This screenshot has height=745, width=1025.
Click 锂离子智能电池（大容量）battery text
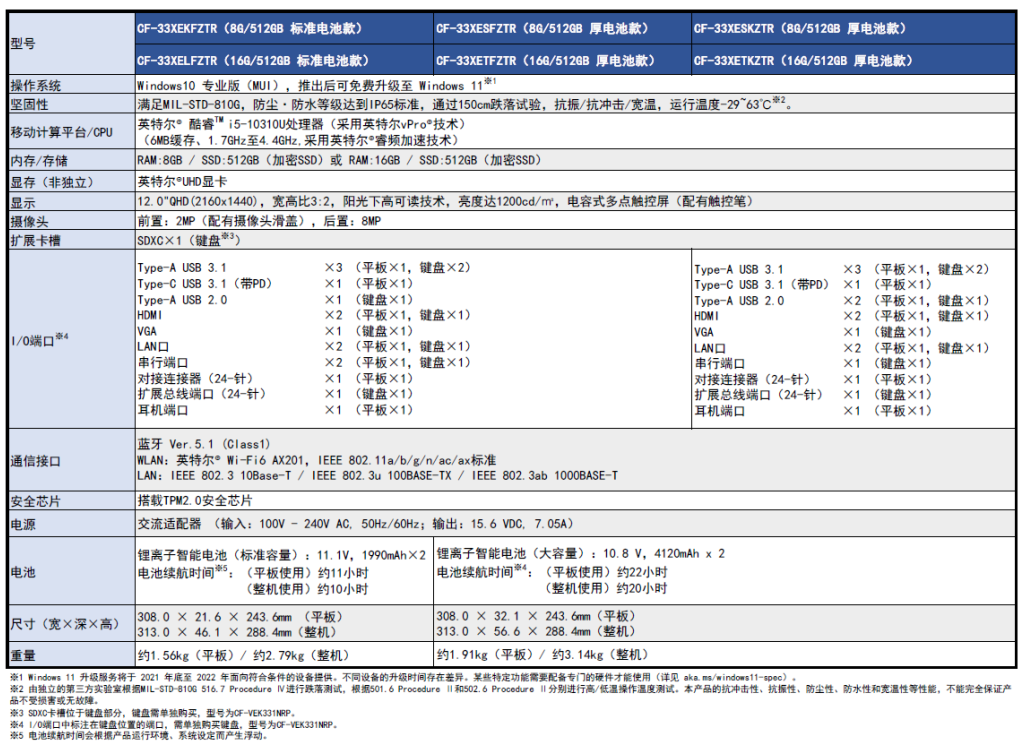580,554
